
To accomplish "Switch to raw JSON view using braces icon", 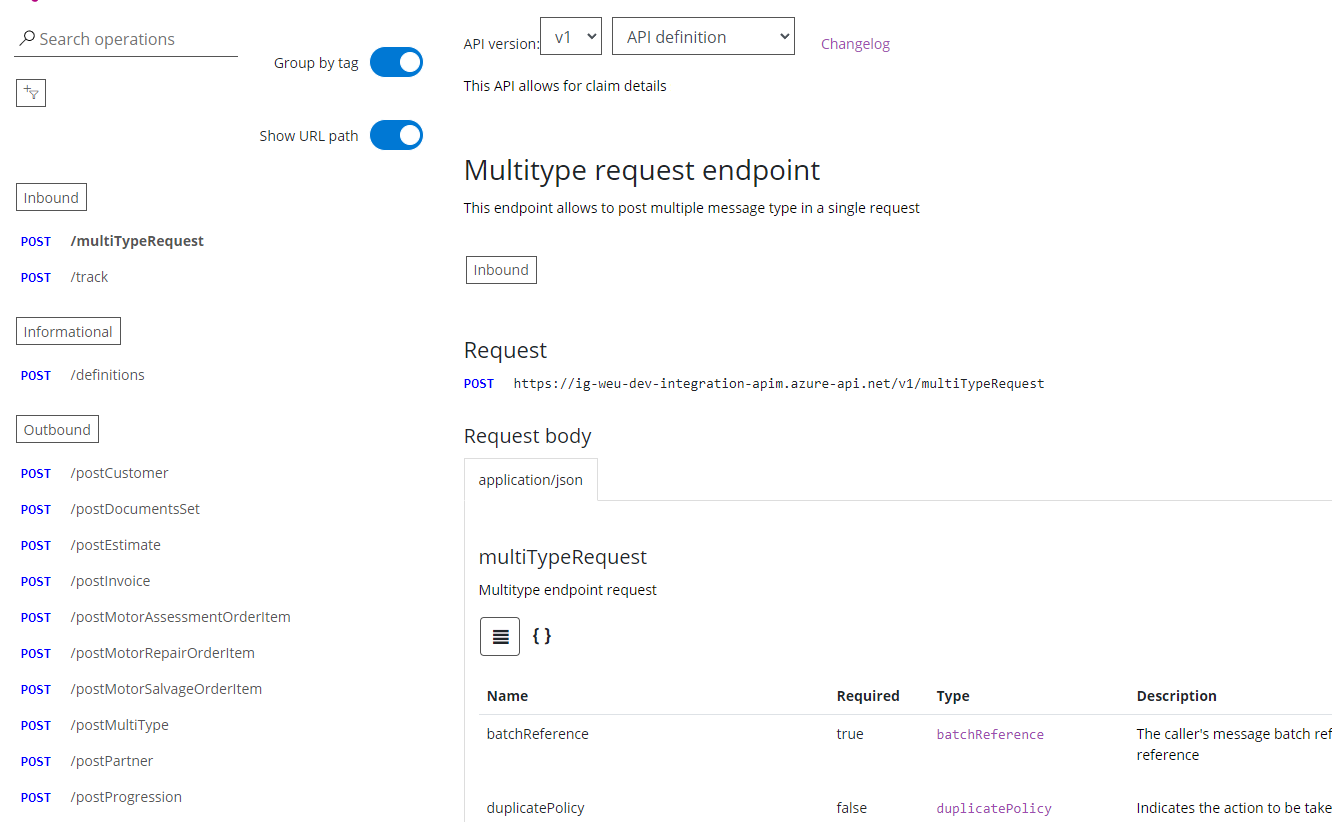I will pos(541,636).
